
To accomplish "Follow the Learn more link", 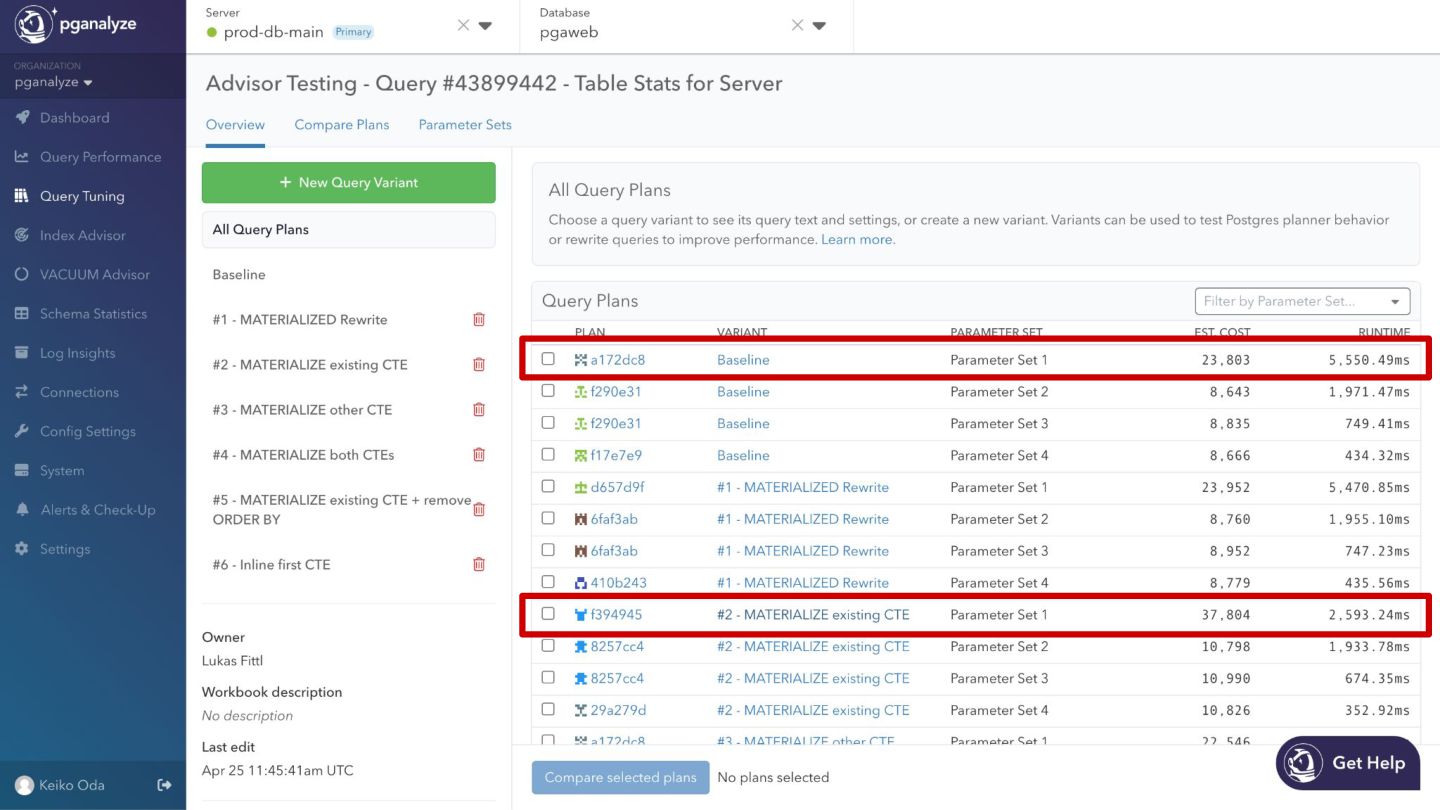I will pyautogui.click(x=858, y=240).
